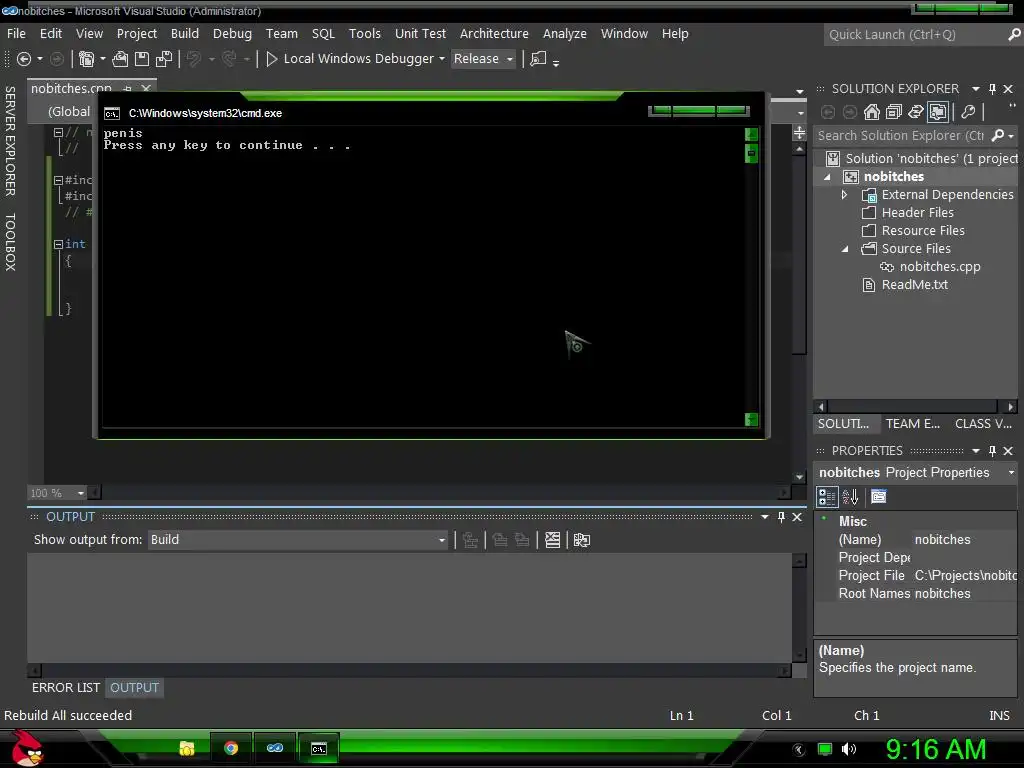
Task: Open File Explorer from the taskbar
Action: coord(187,748)
